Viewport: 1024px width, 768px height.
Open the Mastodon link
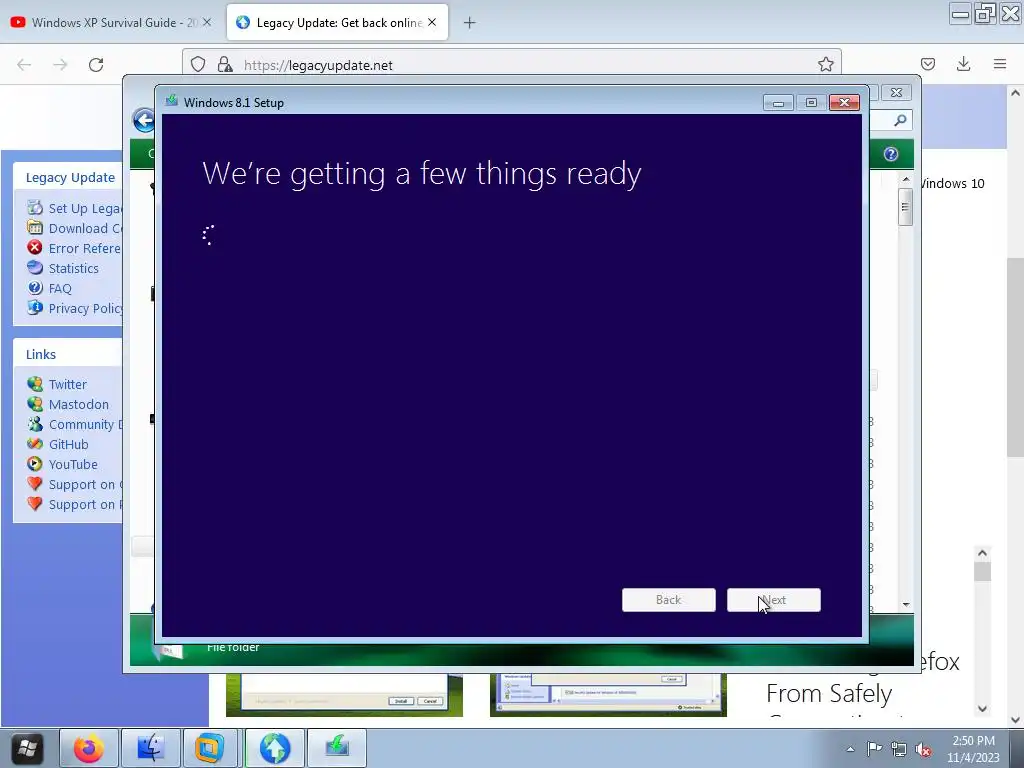(x=78, y=404)
